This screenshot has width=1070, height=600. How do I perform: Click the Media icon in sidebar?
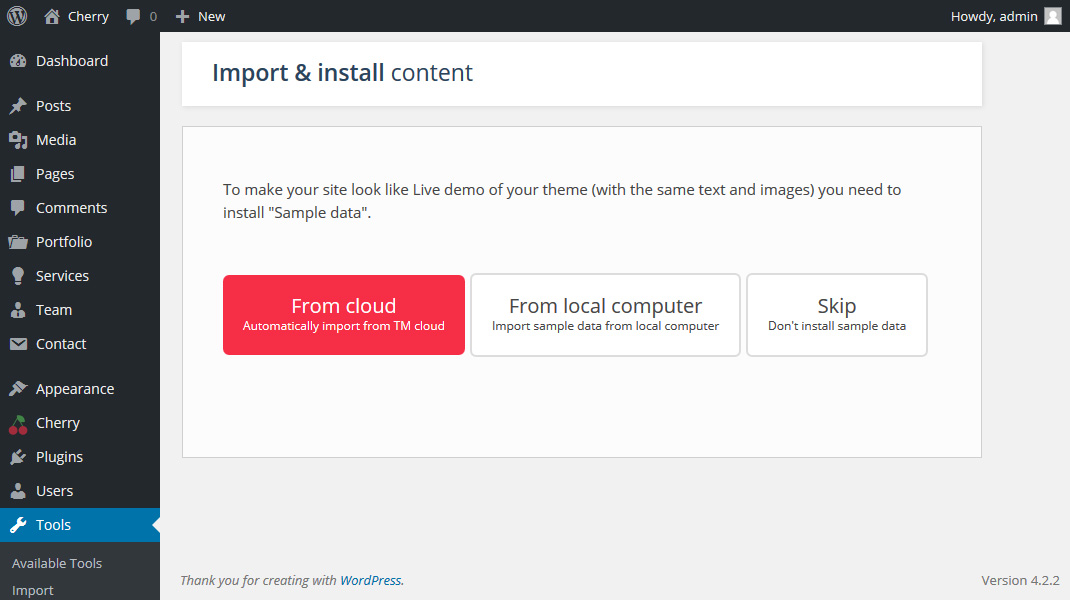pyautogui.click(x=18, y=140)
